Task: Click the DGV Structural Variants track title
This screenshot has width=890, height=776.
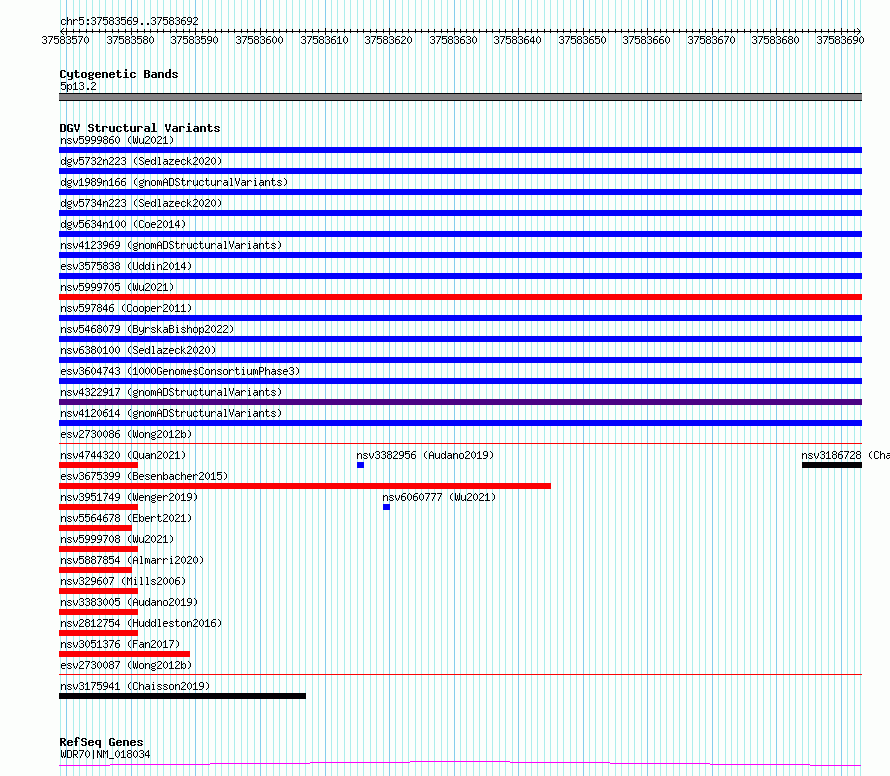Action: 140,128
